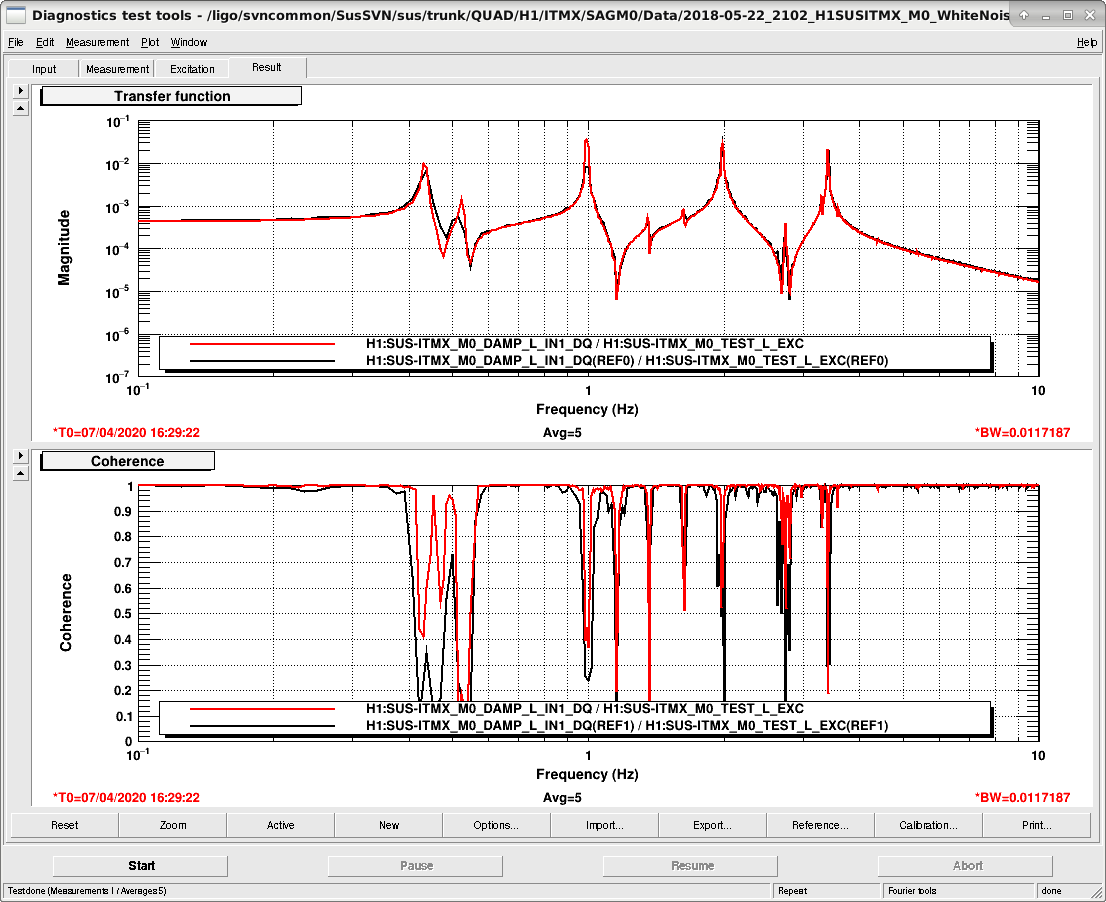Click up-arrow icon beside Transfer function plot
Screen dimensions: 1106x902
tap(20, 109)
